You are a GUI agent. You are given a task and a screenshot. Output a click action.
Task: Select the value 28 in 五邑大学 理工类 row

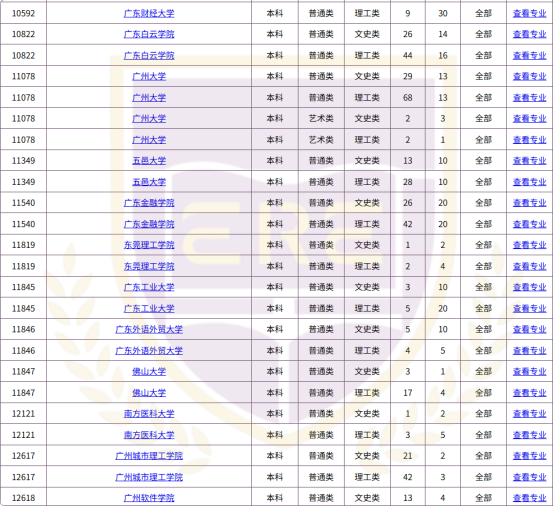click(408, 182)
